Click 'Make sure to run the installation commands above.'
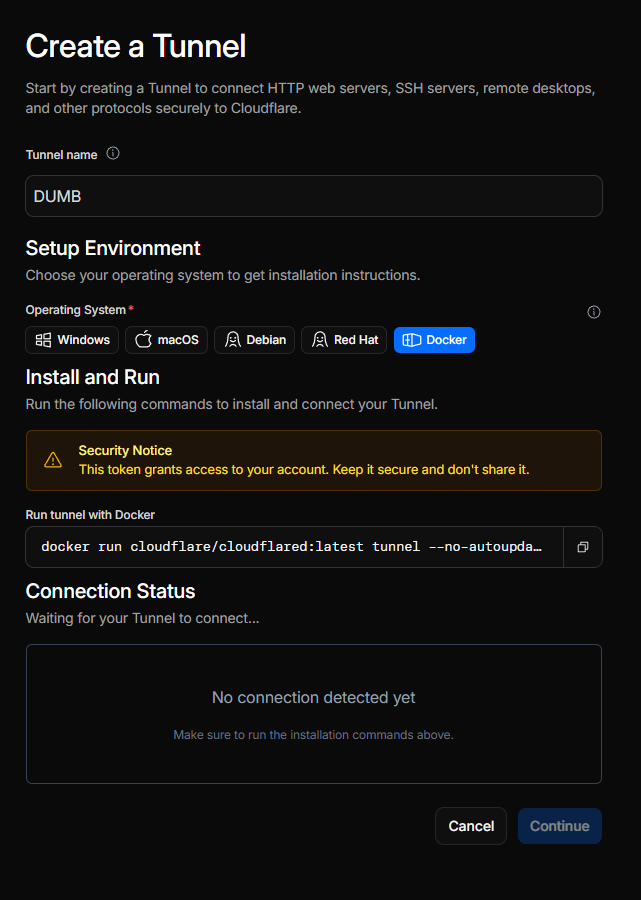Viewport: 641px width, 900px height. pos(313,735)
